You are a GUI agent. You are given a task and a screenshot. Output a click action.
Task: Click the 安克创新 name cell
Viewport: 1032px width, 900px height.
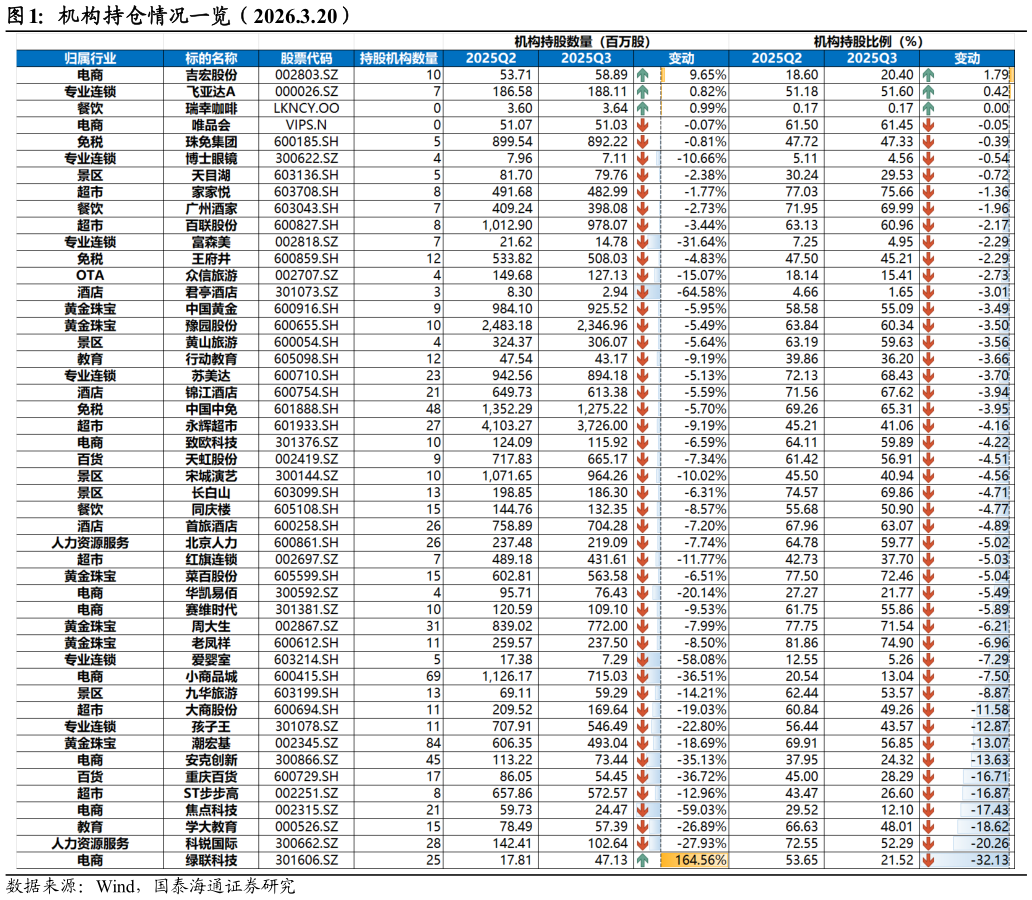211,760
